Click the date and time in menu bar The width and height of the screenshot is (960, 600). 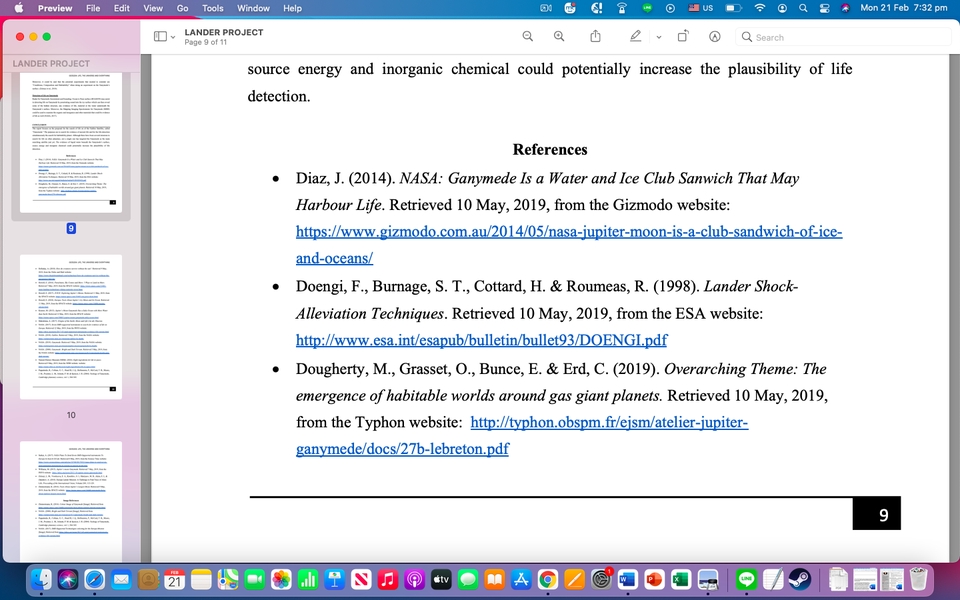click(904, 8)
